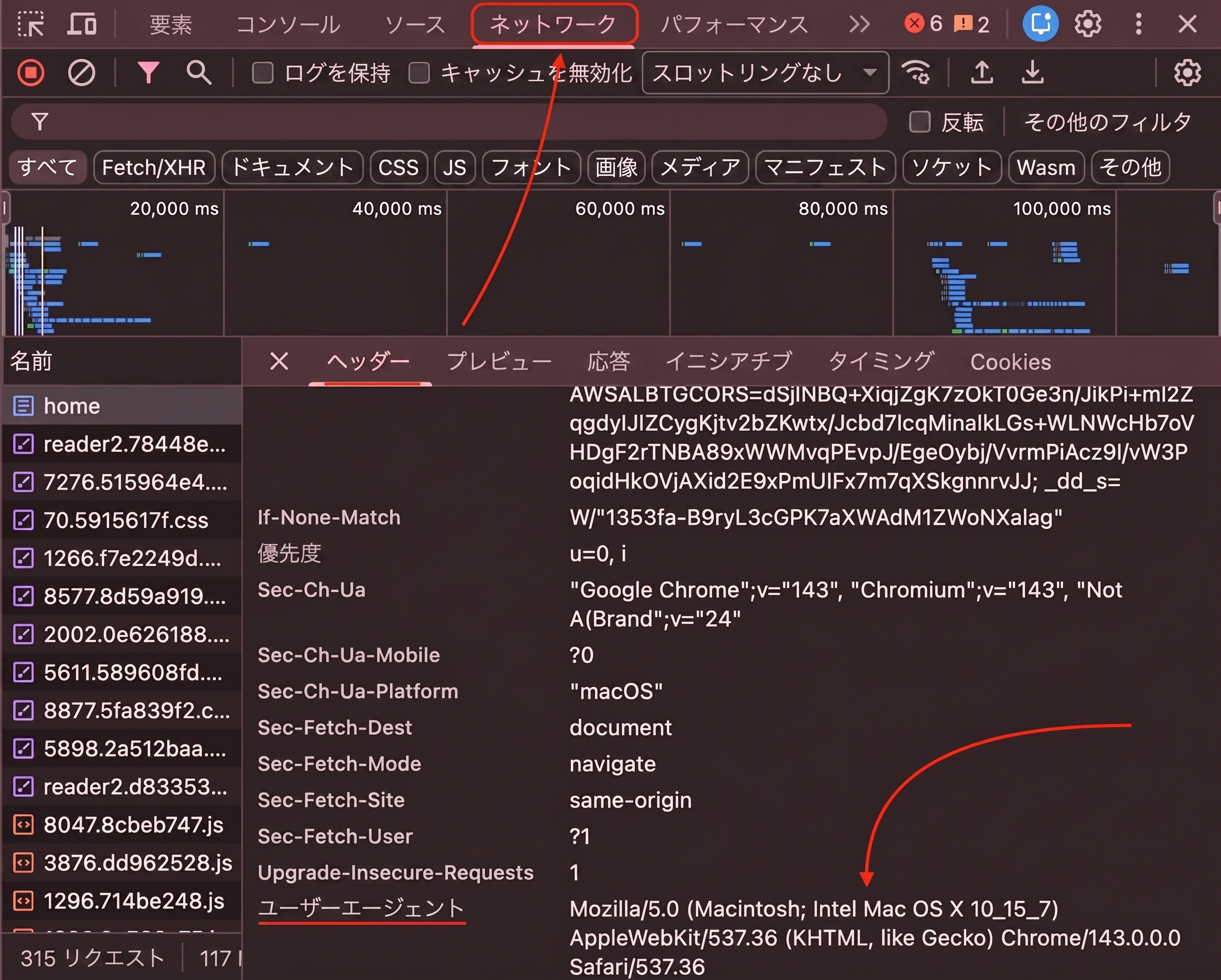Open the 応答 details tab

coord(609,361)
